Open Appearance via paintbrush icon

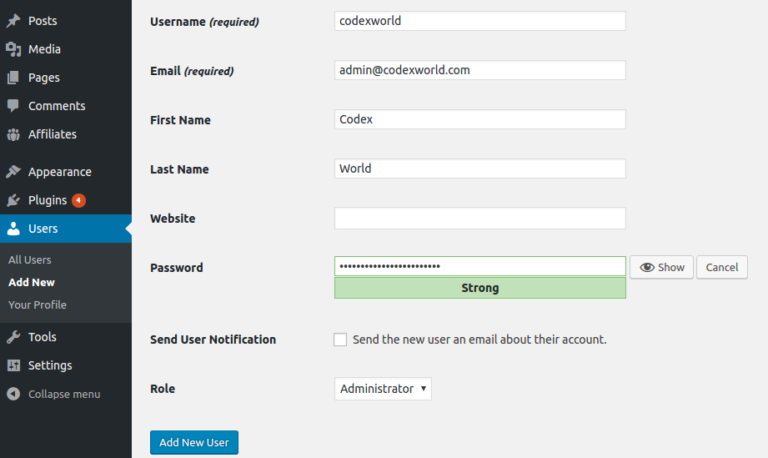click(13, 172)
